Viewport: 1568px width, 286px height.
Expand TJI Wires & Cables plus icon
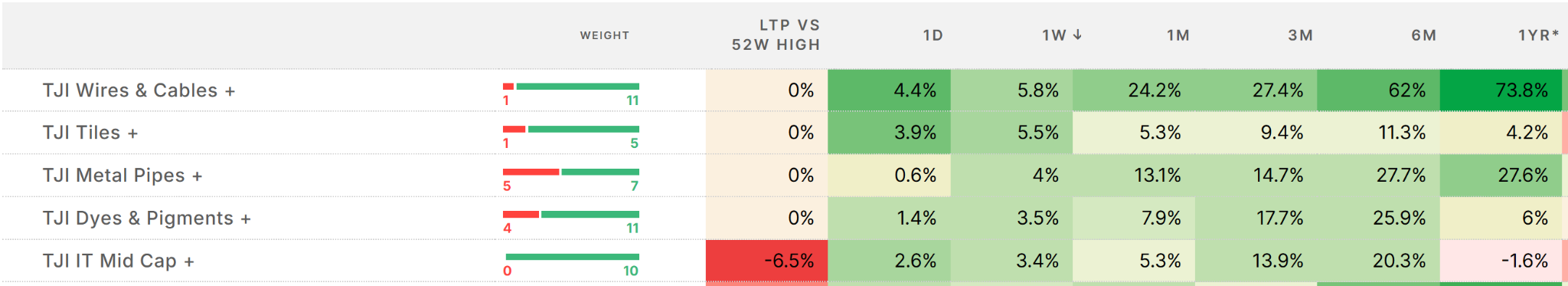coord(230,91)
